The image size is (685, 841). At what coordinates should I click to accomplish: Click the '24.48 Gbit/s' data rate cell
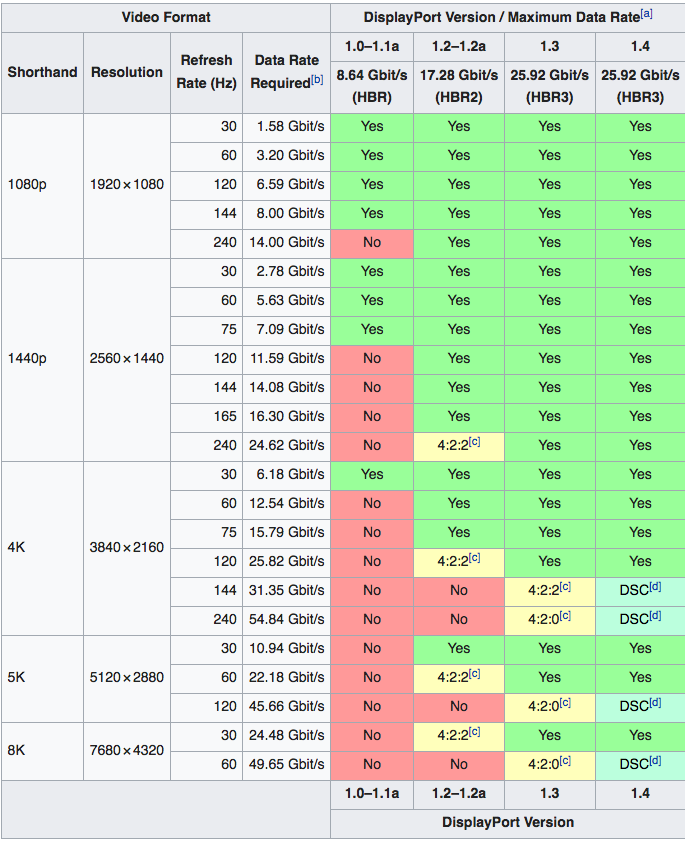pos(286,736)
